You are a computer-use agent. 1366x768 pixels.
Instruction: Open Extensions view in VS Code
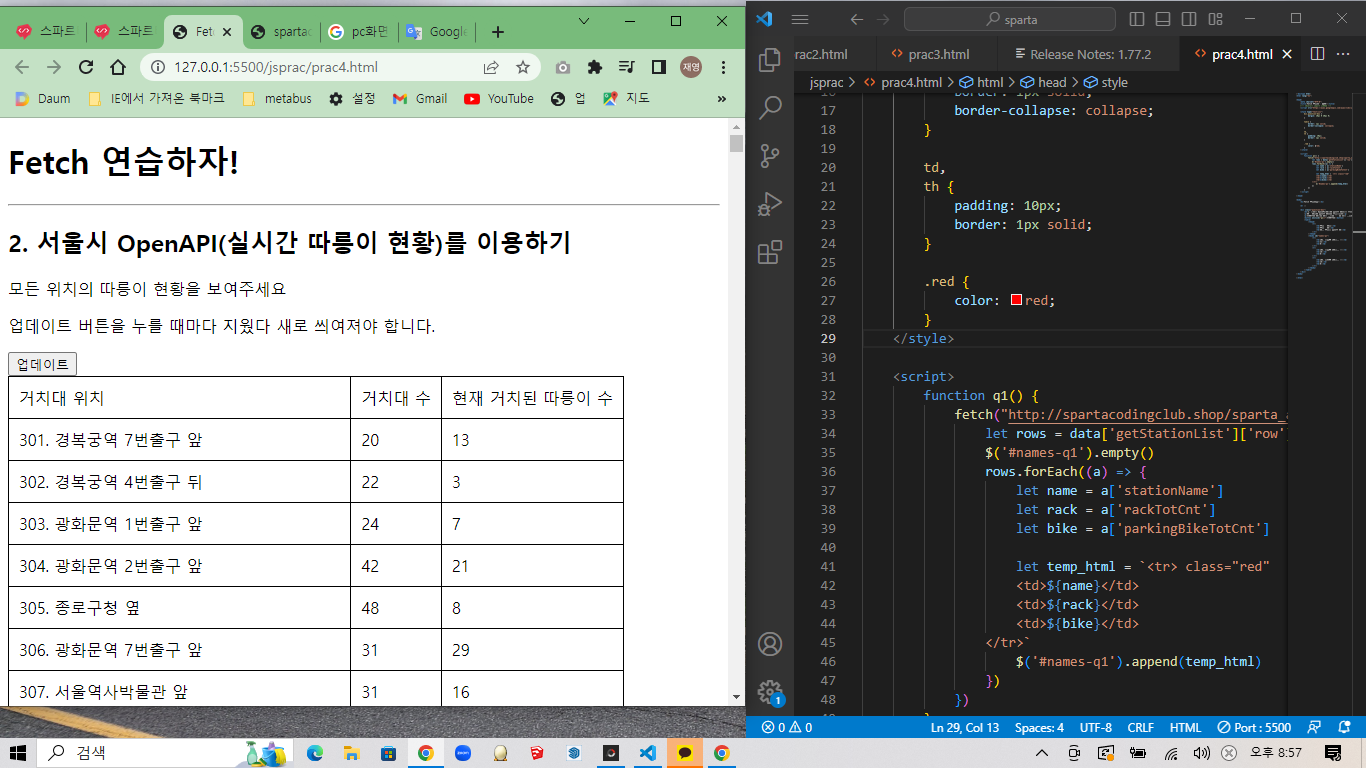click(770, 252)
